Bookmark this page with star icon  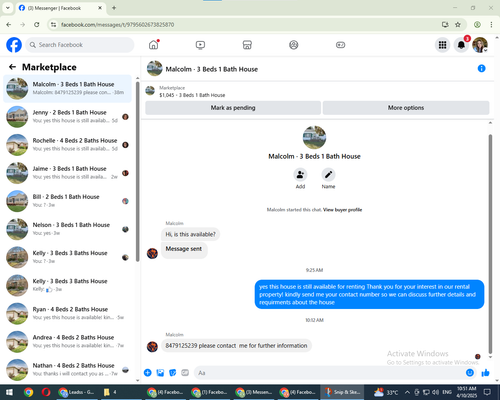tap(458, 24)
